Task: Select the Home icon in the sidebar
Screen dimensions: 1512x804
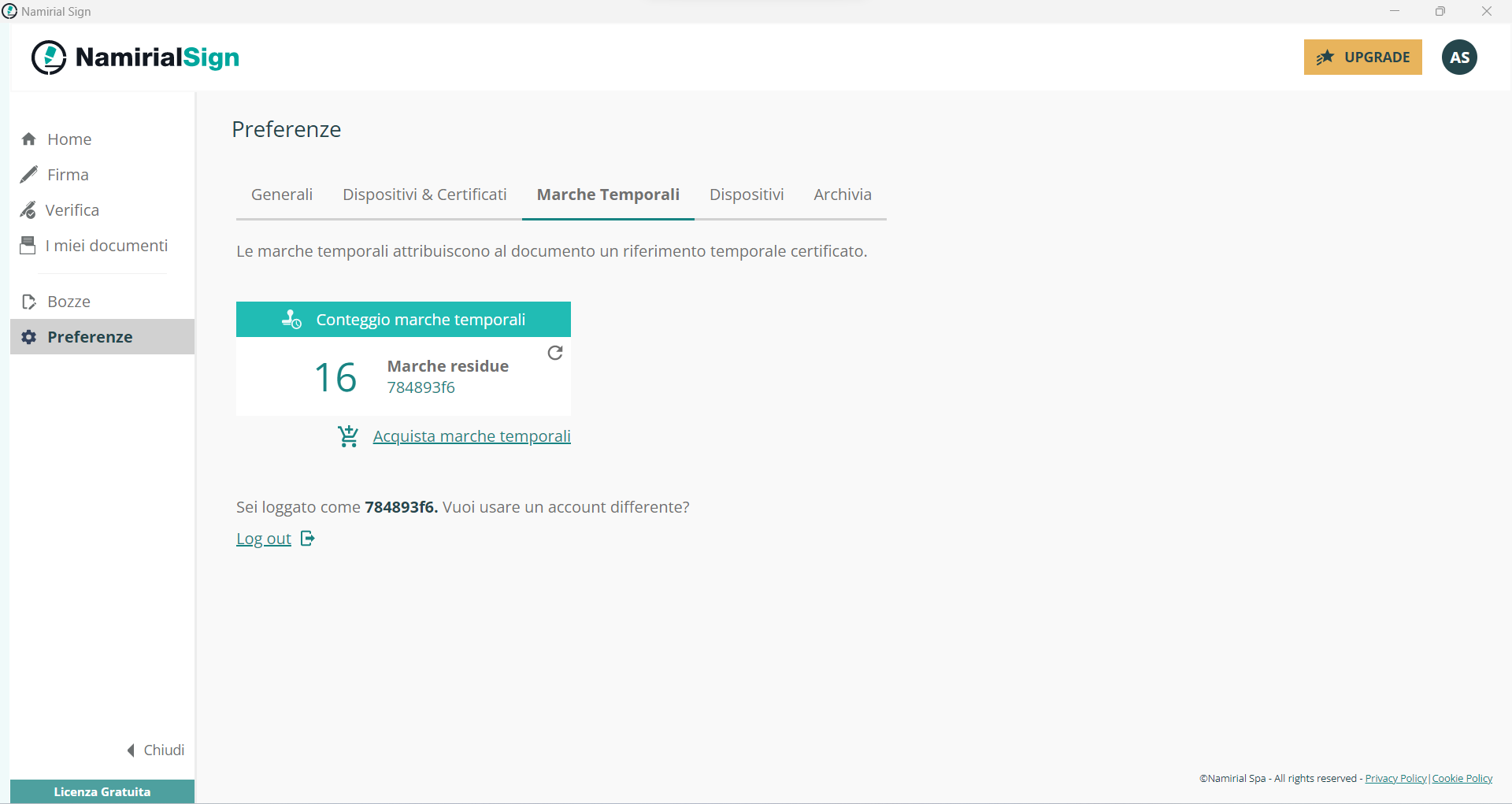Action: point(29,139)
